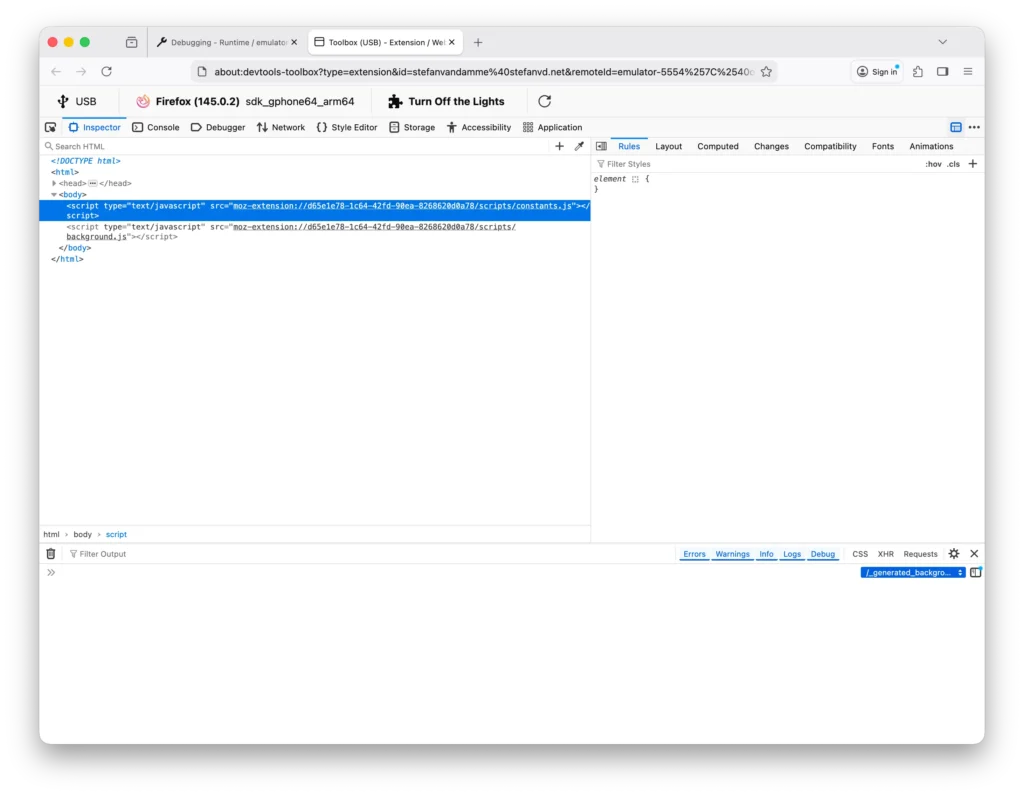
Task: Enable the Logs console filter
Action: (x=792, y=553)
